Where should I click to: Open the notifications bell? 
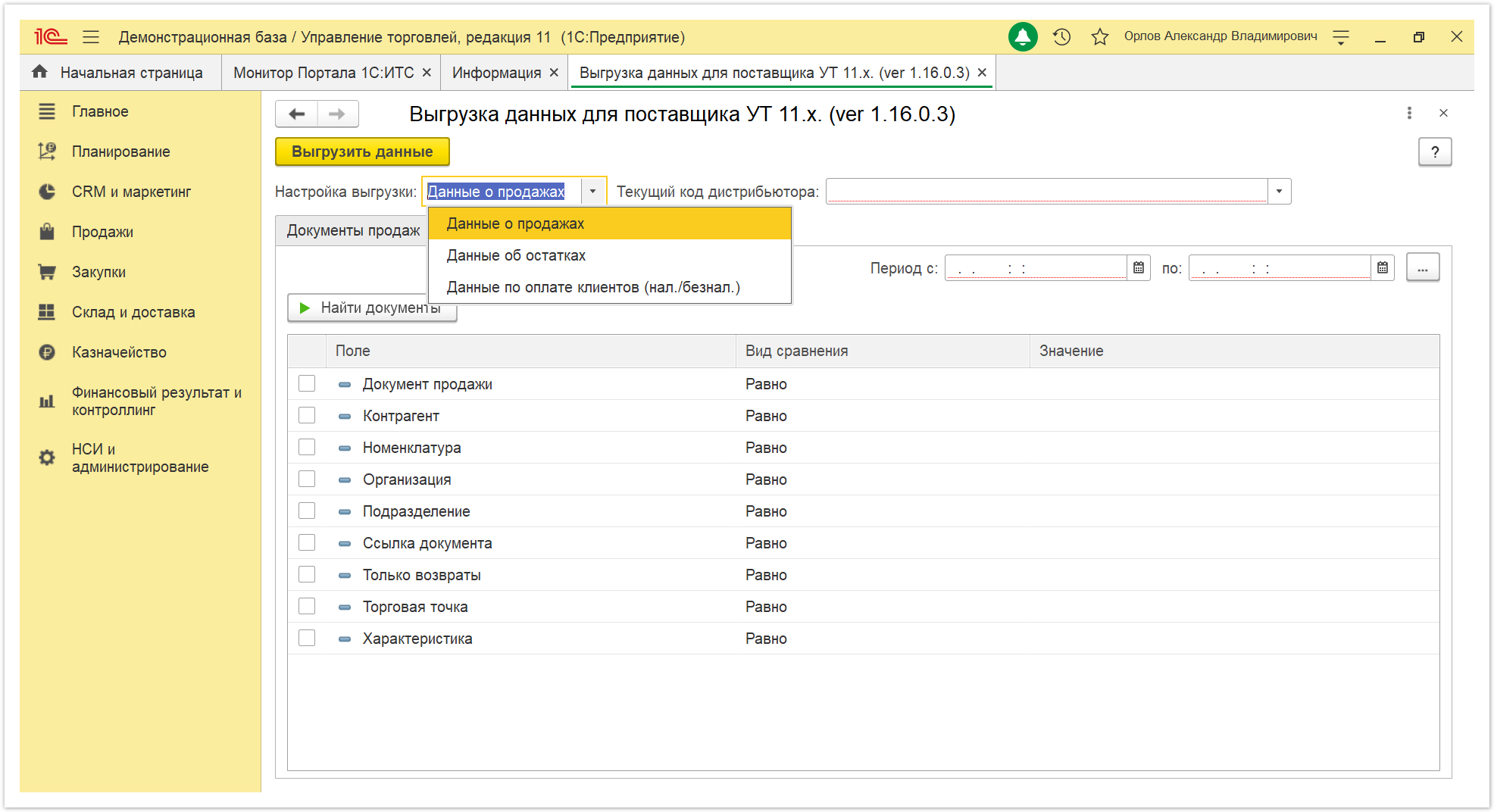coord(1023,36)
